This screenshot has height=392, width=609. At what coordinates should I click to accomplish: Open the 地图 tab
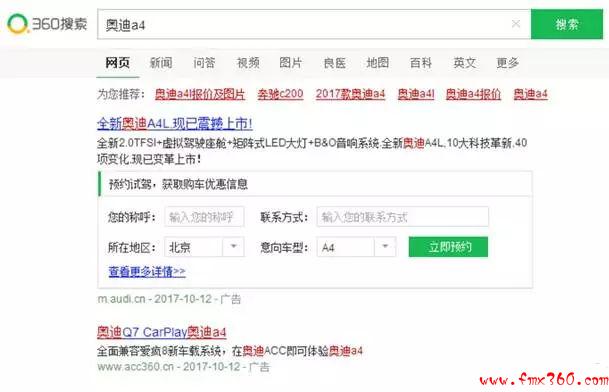[378, 63]
